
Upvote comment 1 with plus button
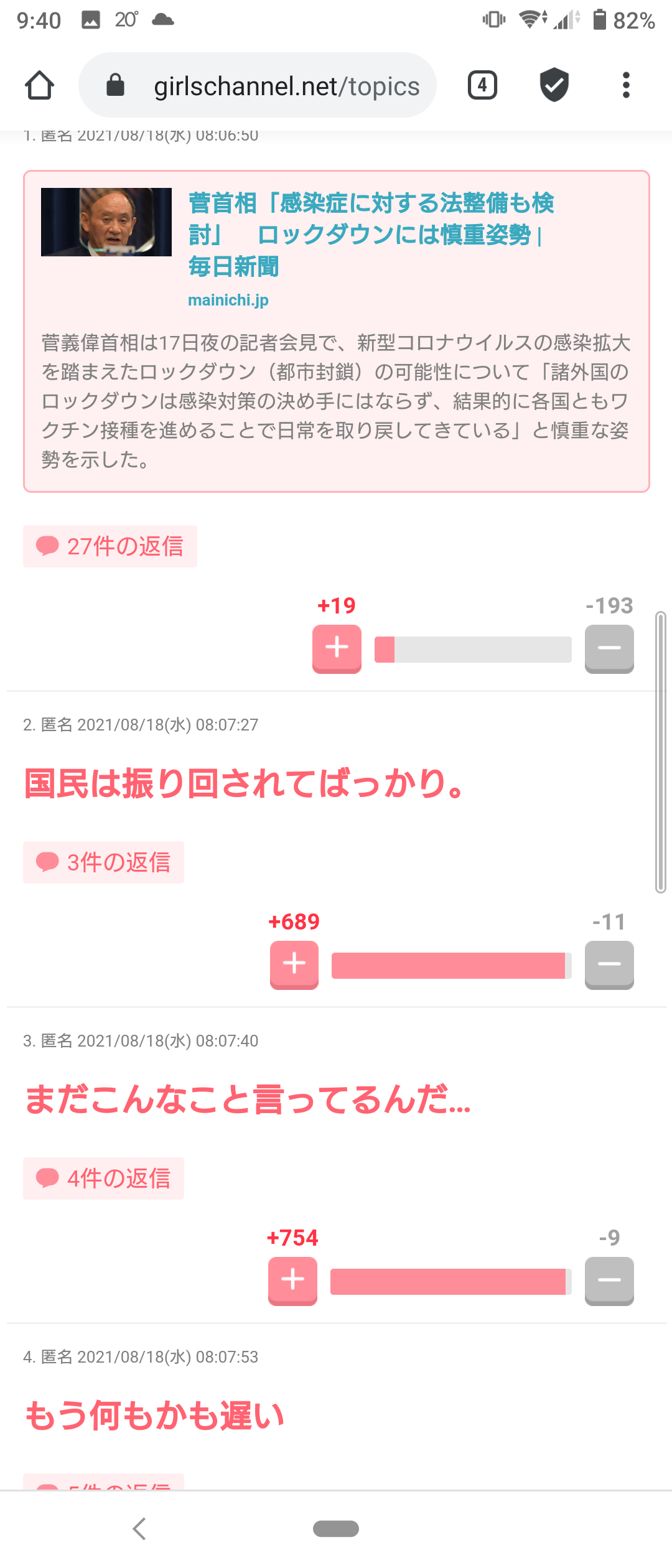pyautogui.click(x=337, y=649)
